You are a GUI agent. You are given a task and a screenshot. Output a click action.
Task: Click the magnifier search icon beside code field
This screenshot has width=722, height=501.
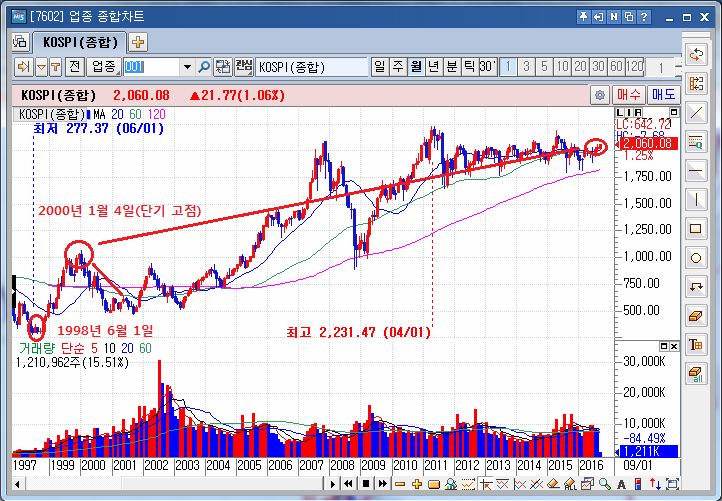click(x=205, y=67)
